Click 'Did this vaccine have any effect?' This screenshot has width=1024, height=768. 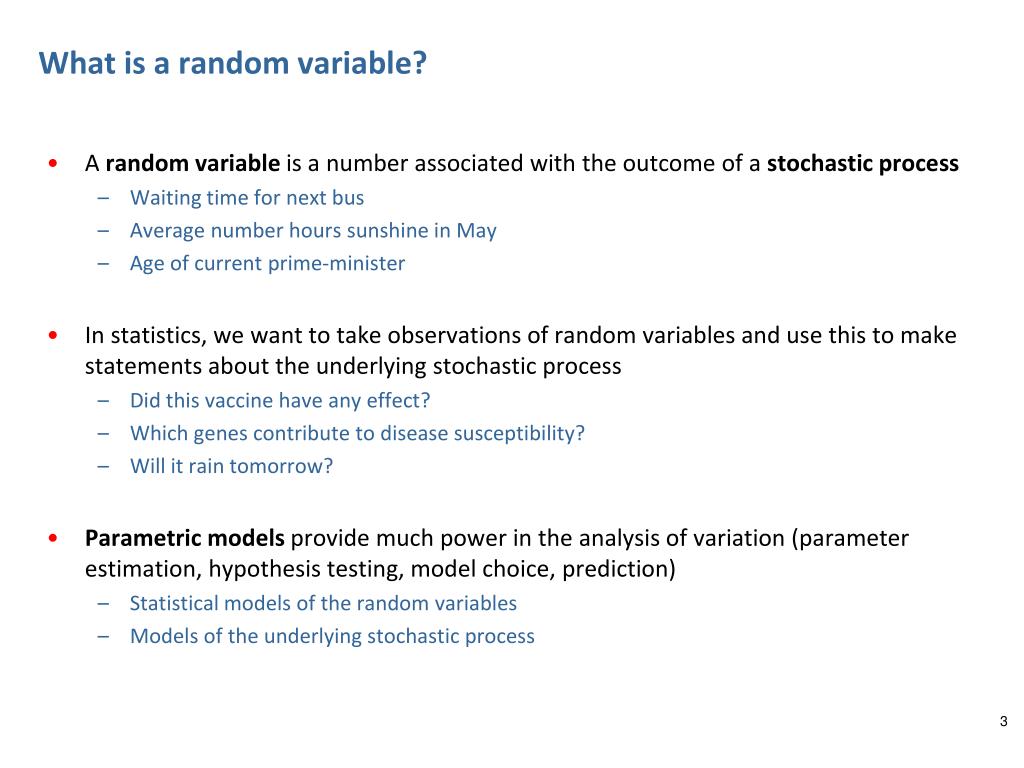280,400
